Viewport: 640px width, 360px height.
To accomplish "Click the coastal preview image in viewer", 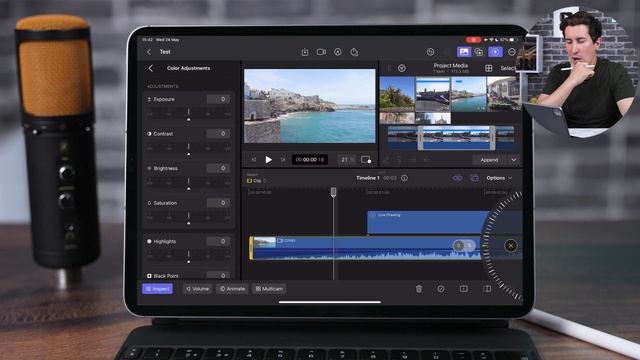I will (310, 106).
